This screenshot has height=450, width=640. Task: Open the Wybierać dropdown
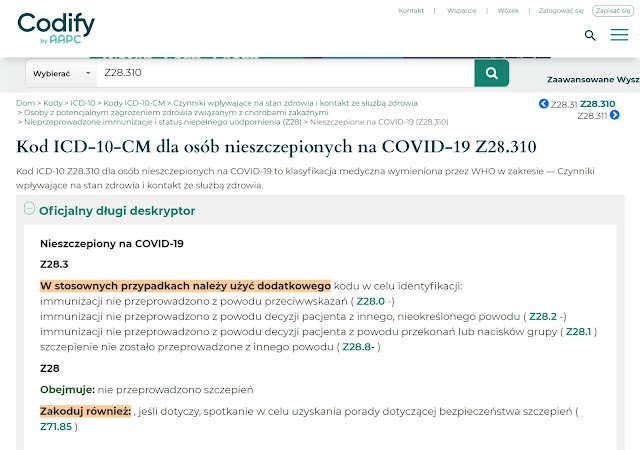click(61, 74)
